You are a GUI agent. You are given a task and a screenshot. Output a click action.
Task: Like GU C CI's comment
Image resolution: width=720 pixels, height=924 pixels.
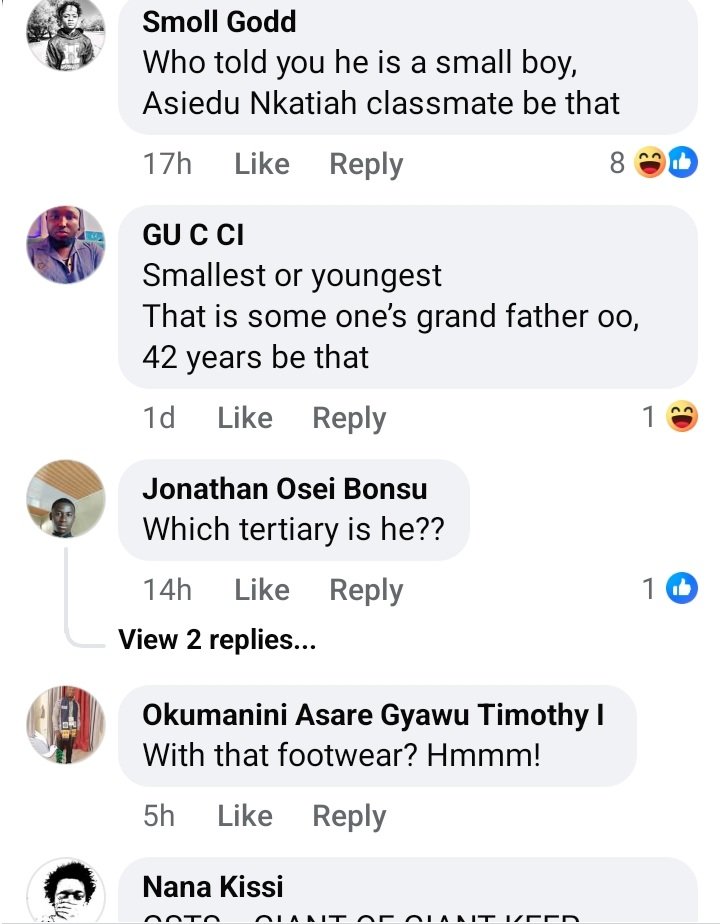click(245, 418)
